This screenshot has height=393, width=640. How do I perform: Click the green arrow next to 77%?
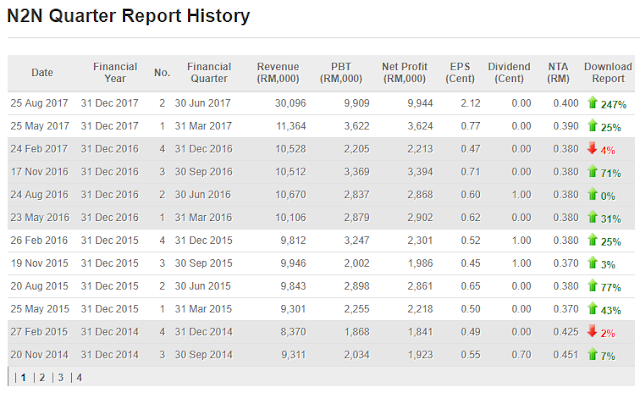[592, 285]
